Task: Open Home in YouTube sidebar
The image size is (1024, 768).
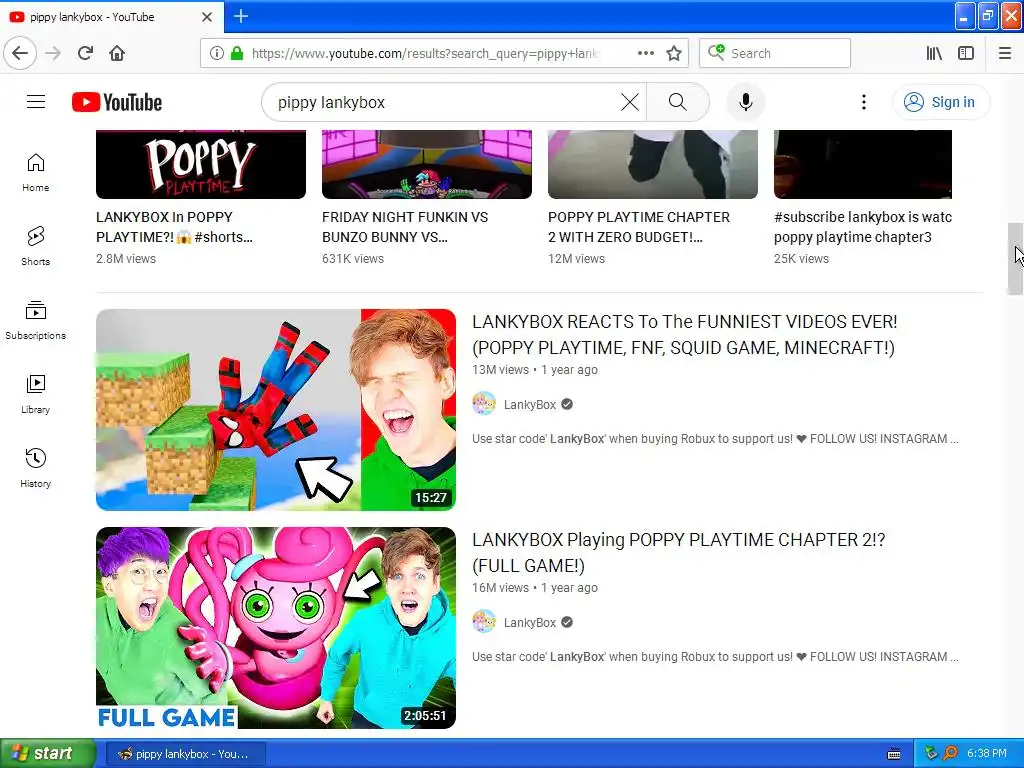Action: tap(36, 172)
